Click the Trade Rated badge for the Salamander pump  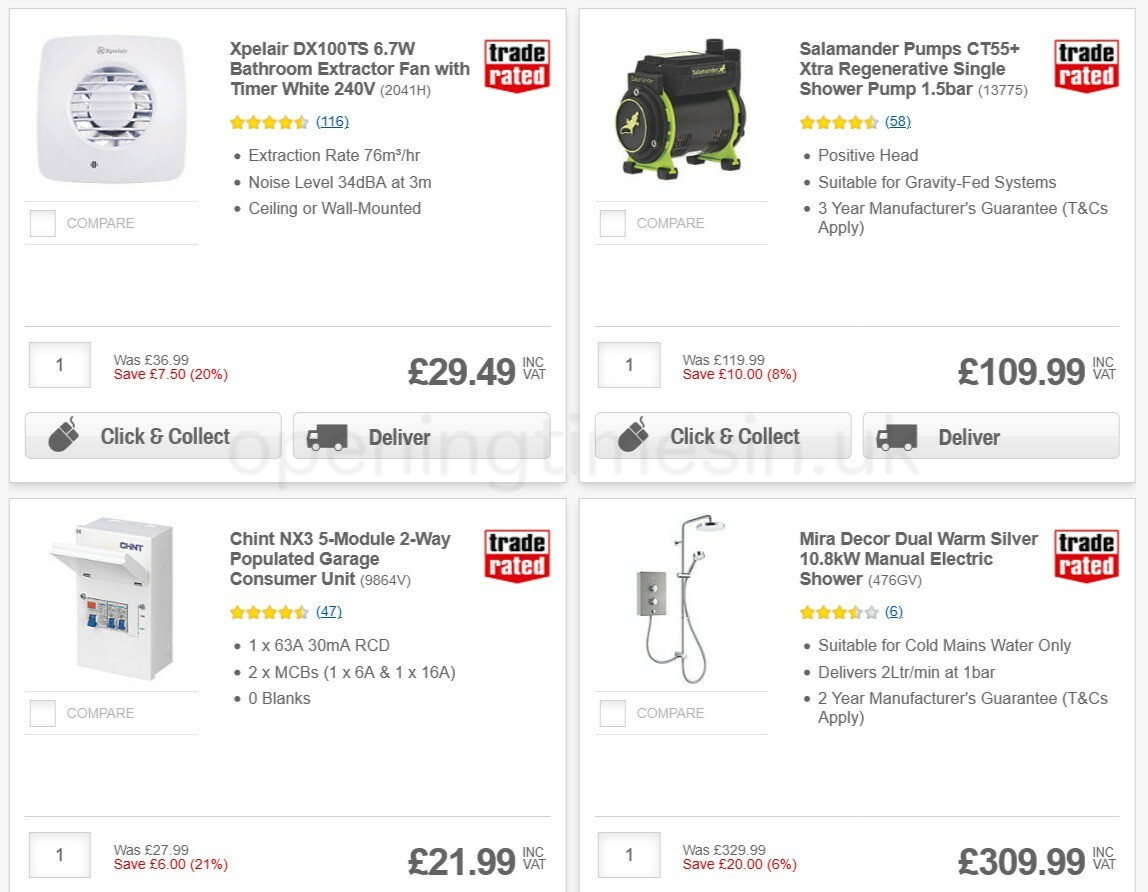pos(1086,66)
